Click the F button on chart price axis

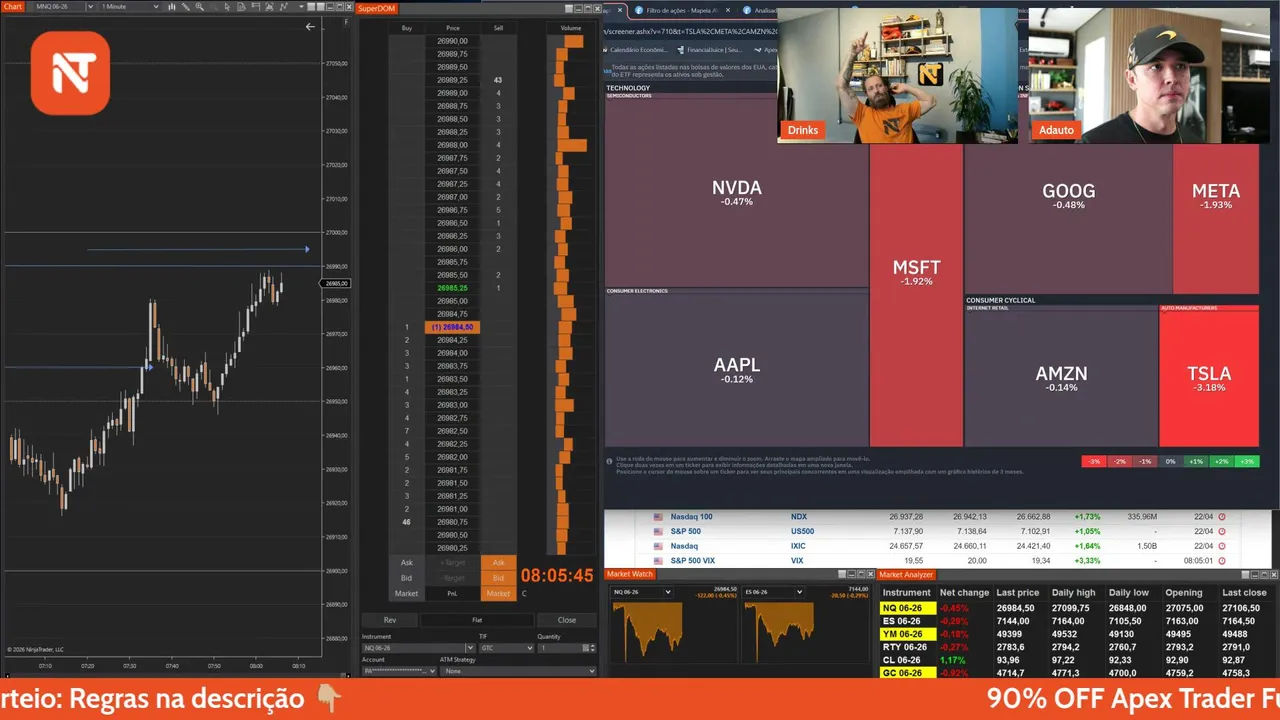click(347, 22)
